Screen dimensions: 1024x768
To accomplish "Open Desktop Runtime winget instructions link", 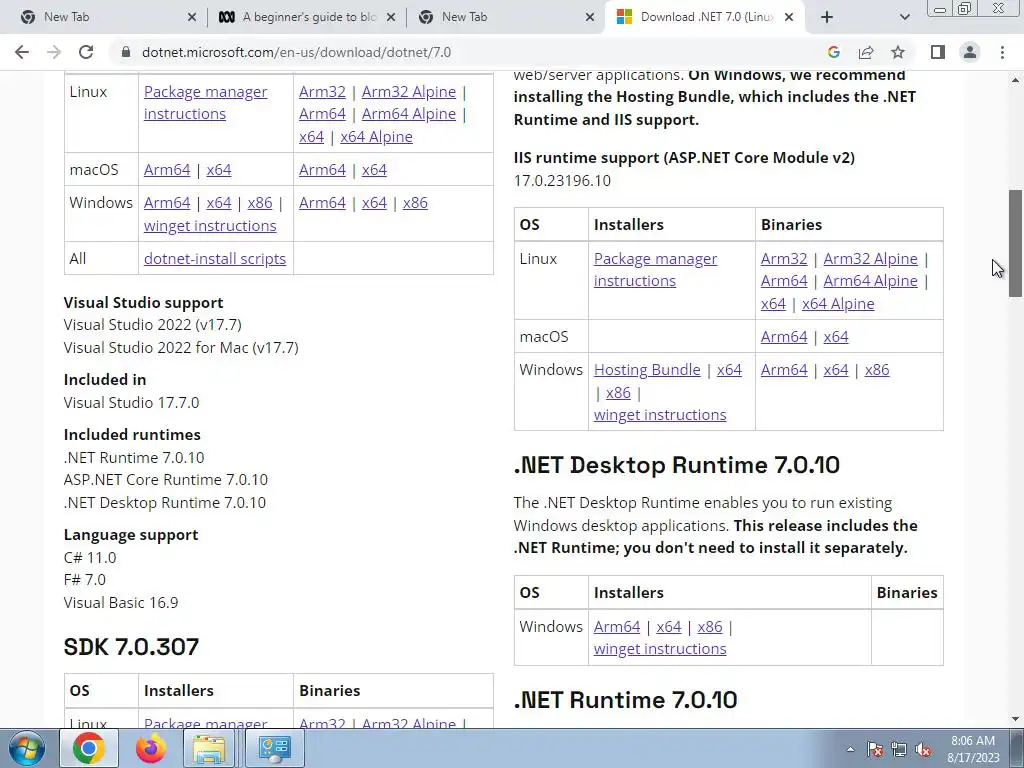I will tap(660, 648).
